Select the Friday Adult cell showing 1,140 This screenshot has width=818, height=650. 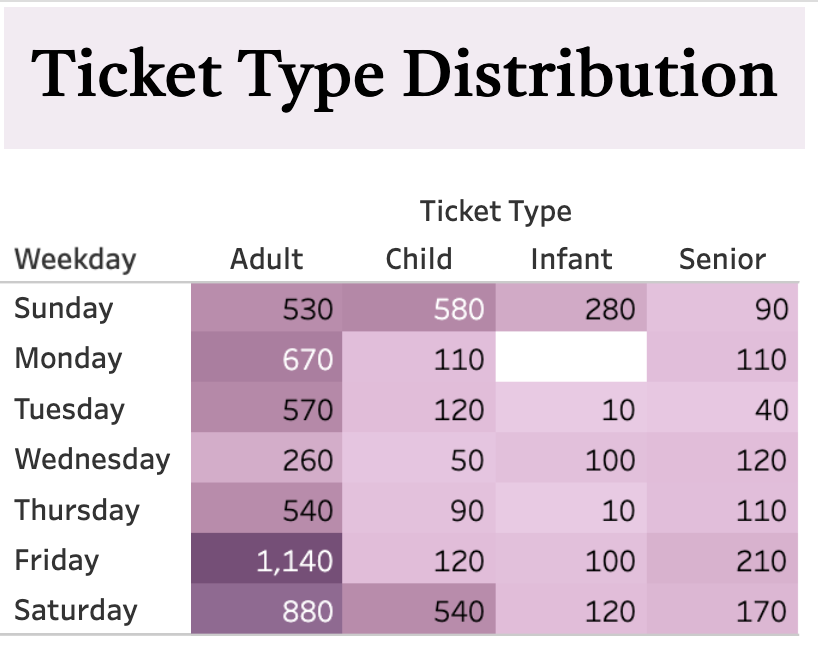coord(267,558)
